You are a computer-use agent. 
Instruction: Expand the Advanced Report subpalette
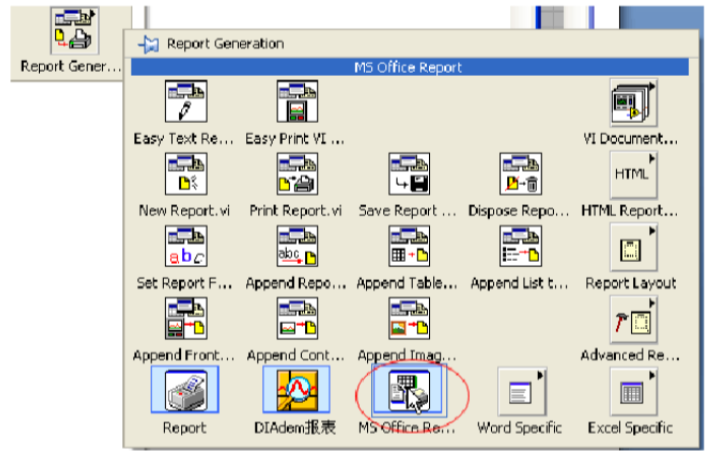click(631, 318)
